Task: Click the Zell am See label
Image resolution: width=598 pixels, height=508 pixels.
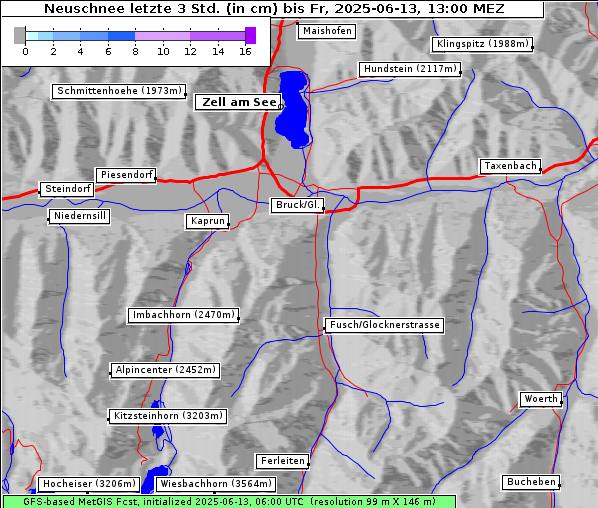Action: 239,102
